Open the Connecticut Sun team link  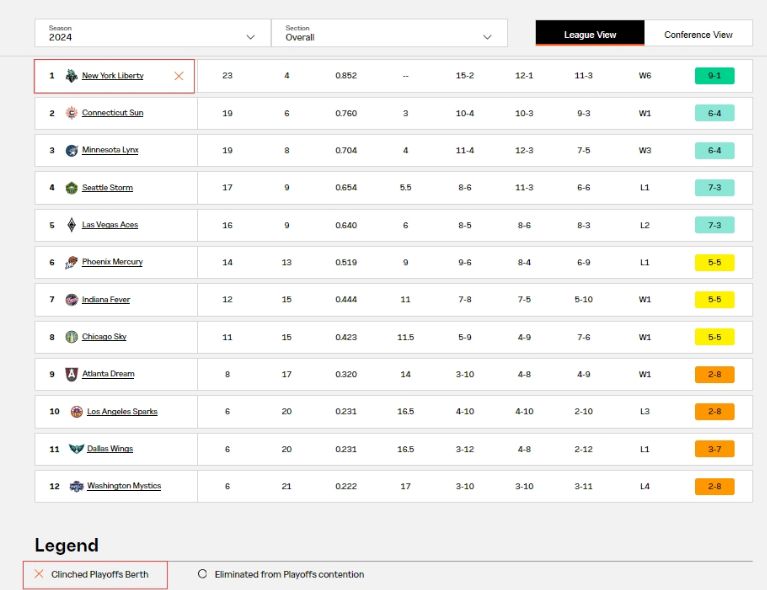(x=113, y=113)
